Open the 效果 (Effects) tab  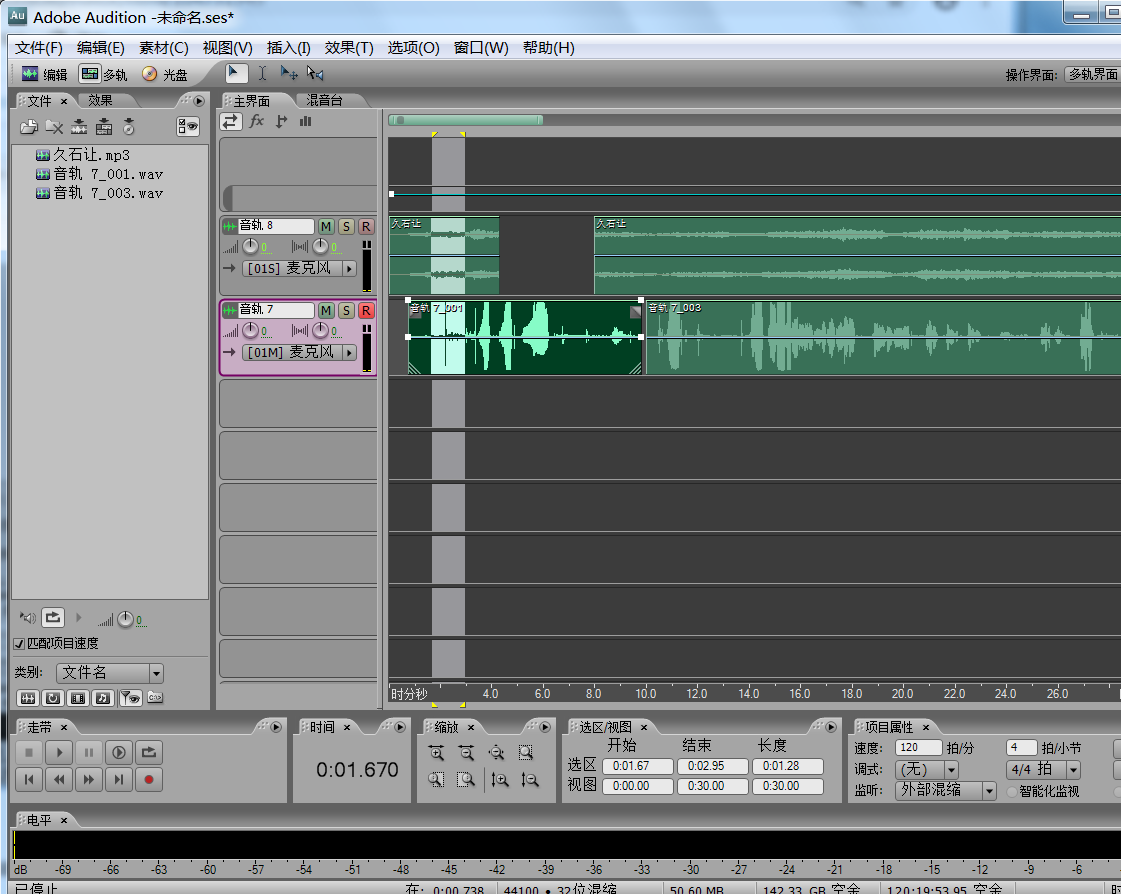tap(100, 100)
